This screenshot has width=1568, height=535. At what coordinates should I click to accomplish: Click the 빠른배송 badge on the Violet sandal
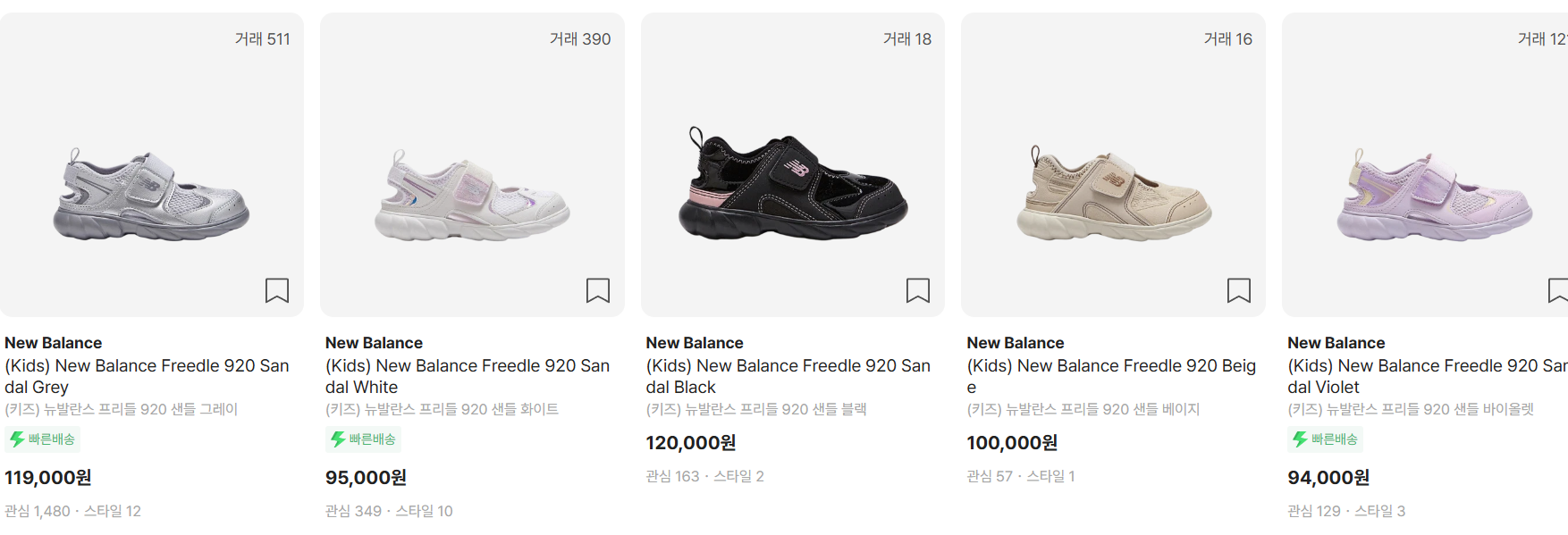click(1326, 439)
